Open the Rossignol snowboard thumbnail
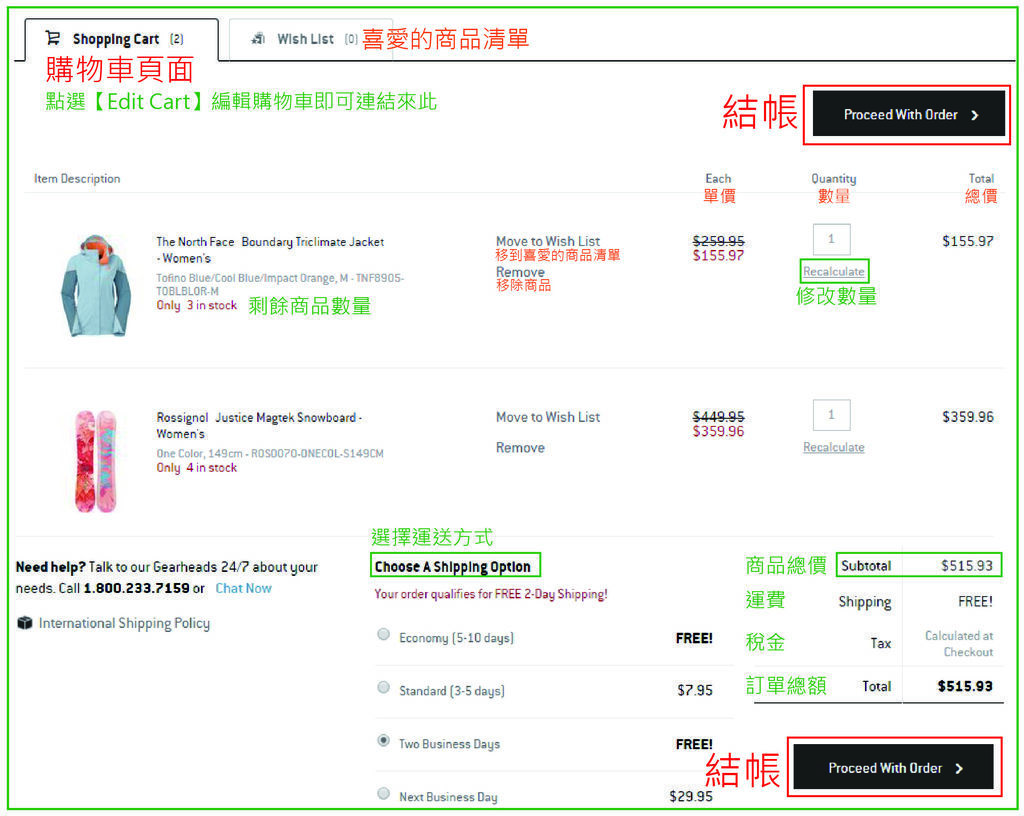 [x=96, y=461]
